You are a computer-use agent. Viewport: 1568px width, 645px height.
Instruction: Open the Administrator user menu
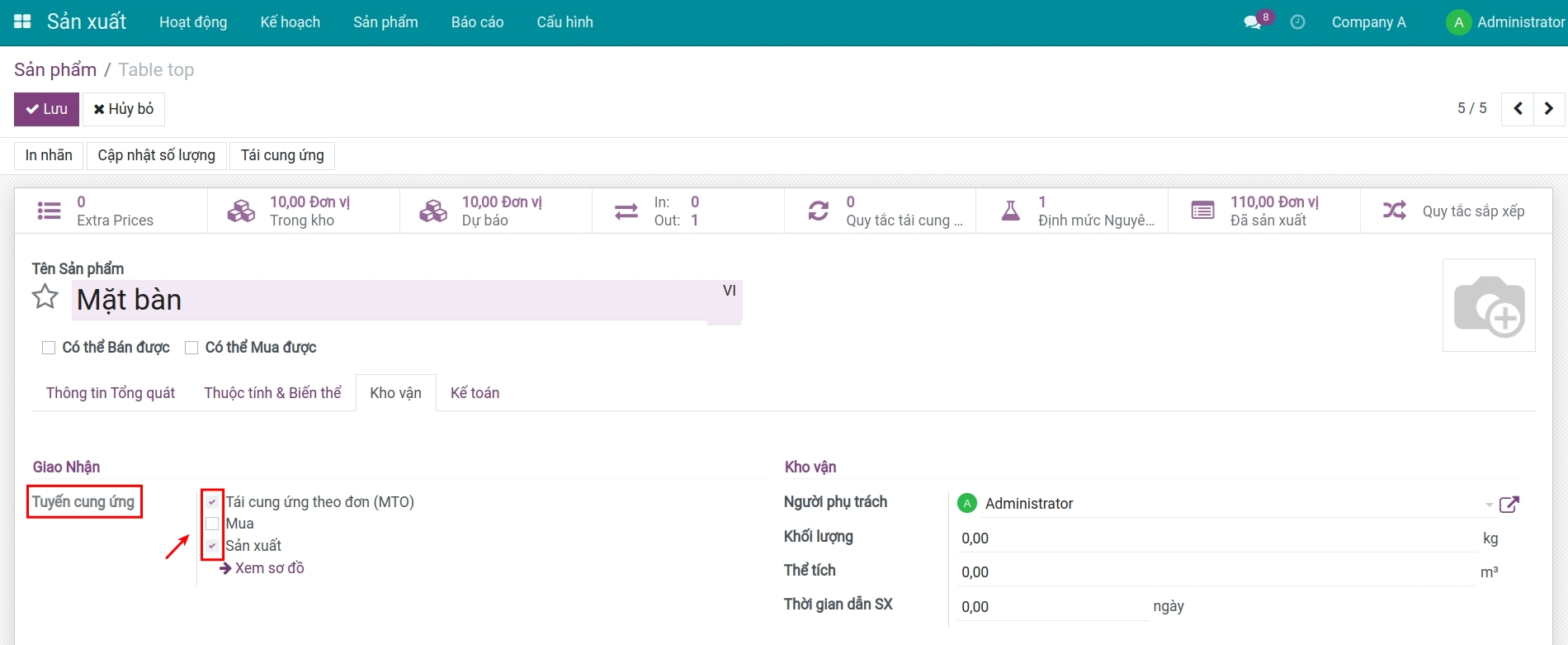1505,22
